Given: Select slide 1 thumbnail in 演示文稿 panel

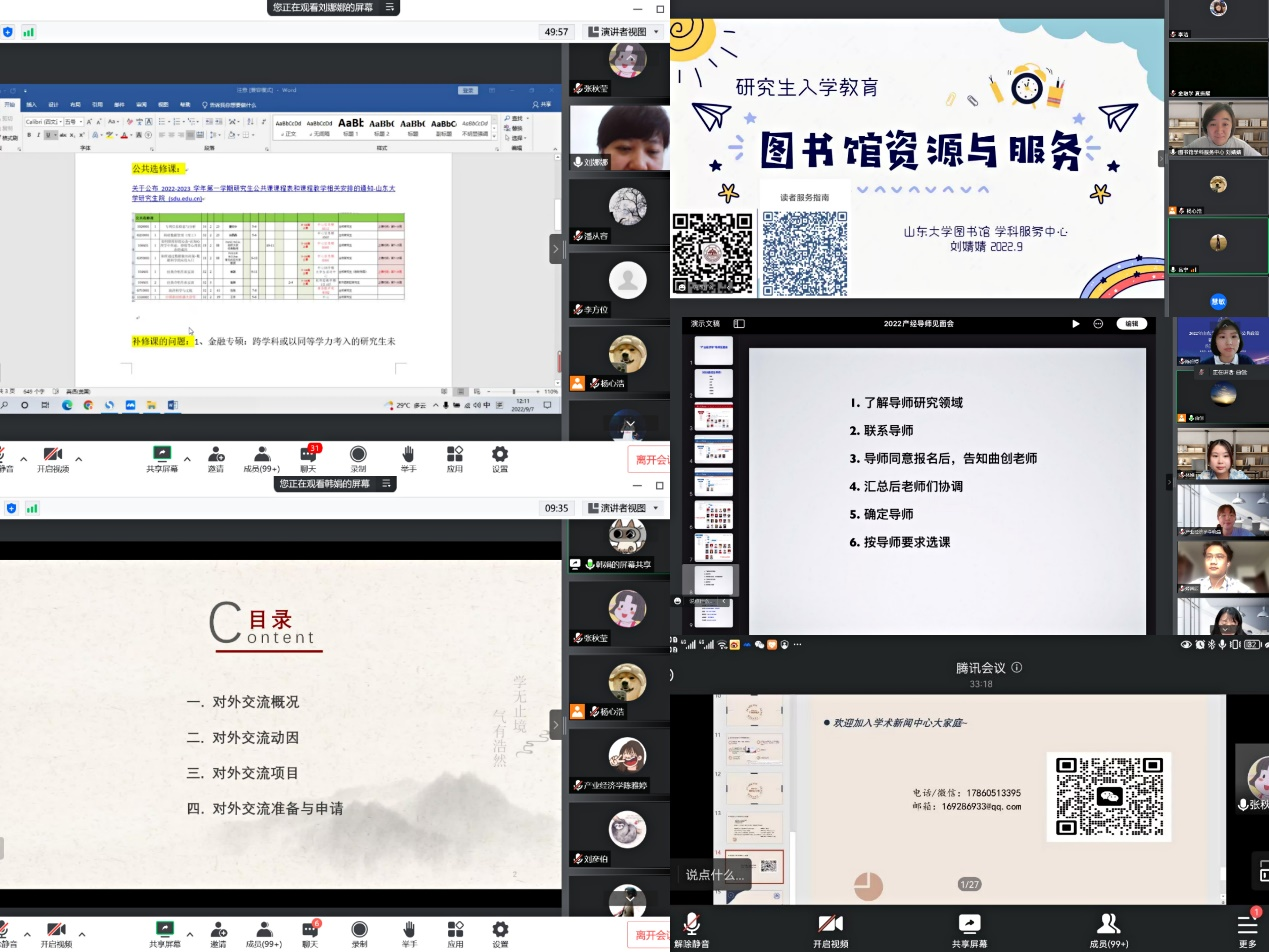Looking at the screenshot, I should tap(714, 350).
